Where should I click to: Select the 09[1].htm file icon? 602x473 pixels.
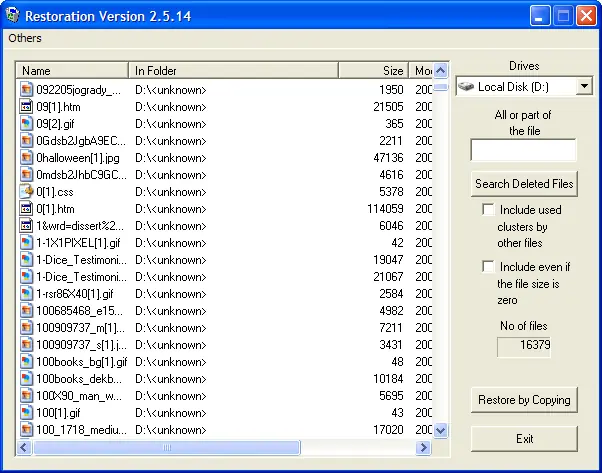click(x=27, y=107)
